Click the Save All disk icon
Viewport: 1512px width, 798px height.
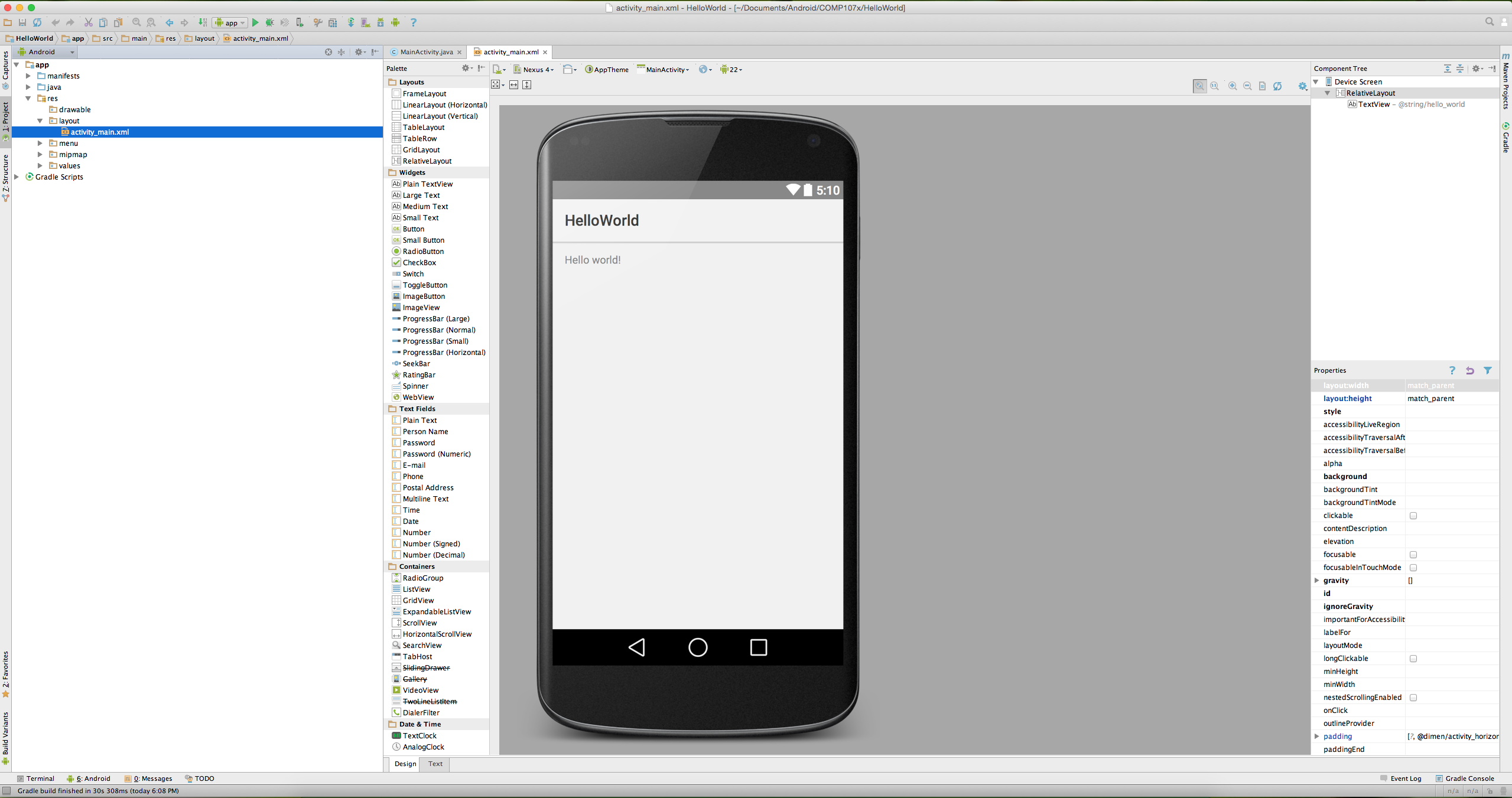pos(22,22)
